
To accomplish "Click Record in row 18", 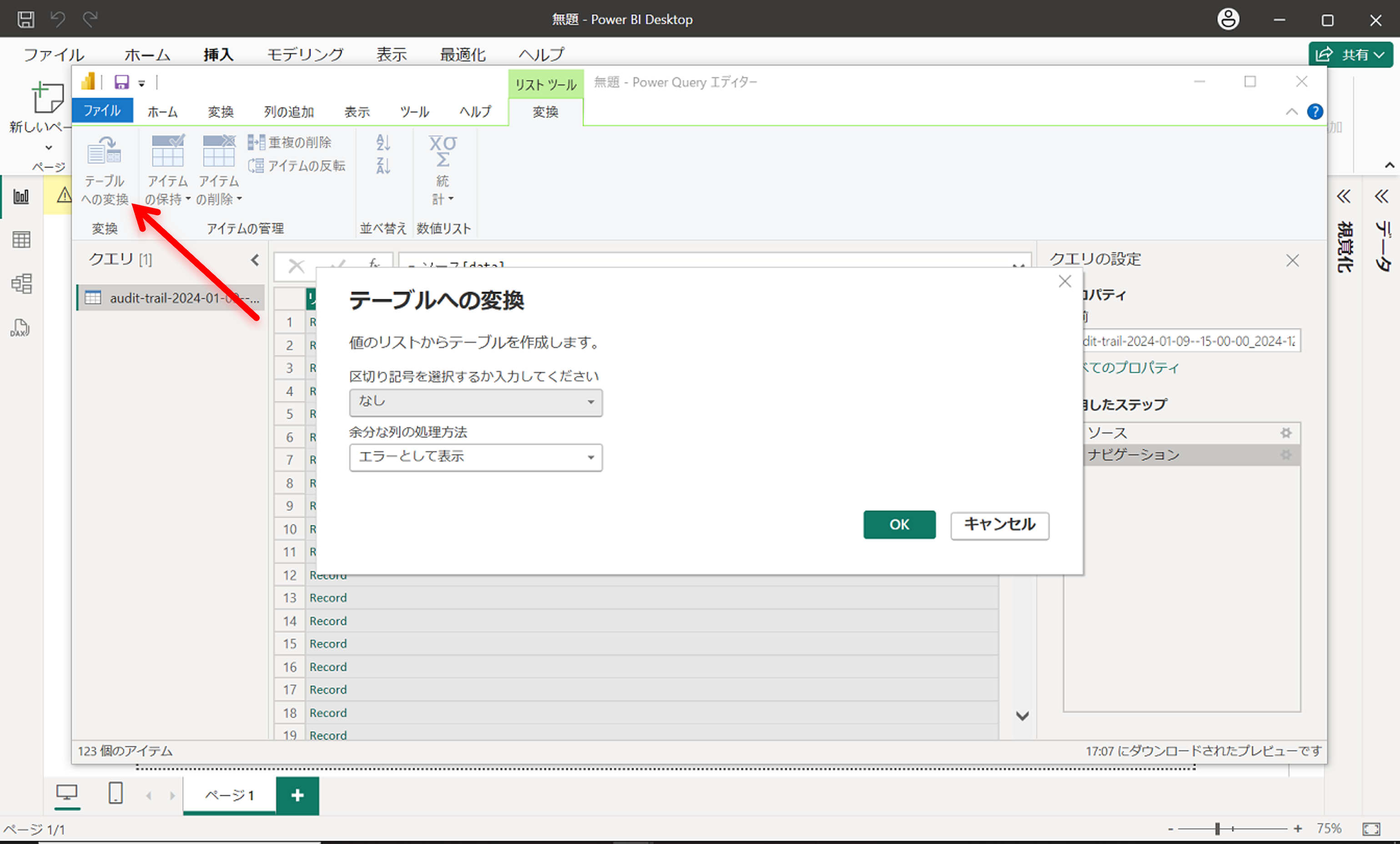I will pos(328,712).
